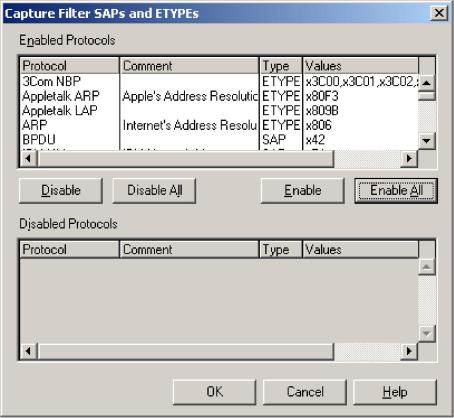The width and height of the screenshot is (454, 418).
Task: Select the 3Com NBP protocol row
Action: (219, 81)
